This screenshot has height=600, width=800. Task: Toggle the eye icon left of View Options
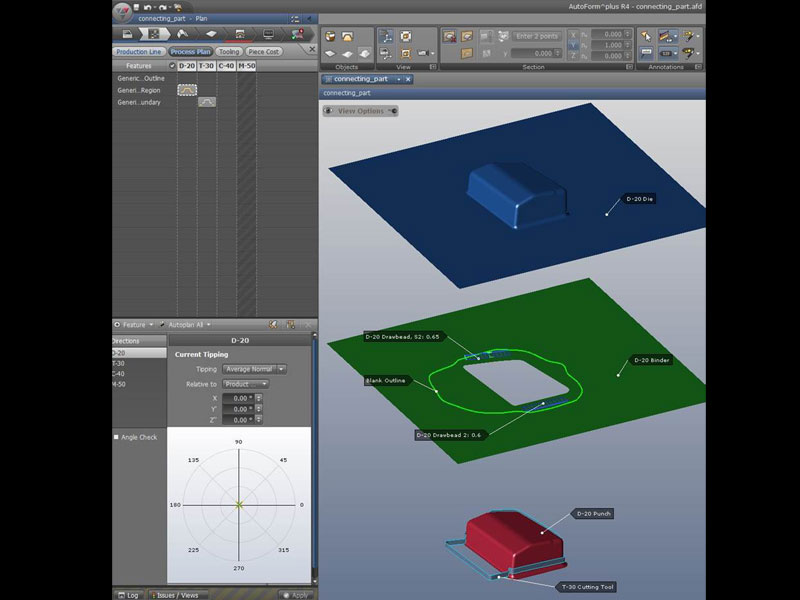(329, 111)
